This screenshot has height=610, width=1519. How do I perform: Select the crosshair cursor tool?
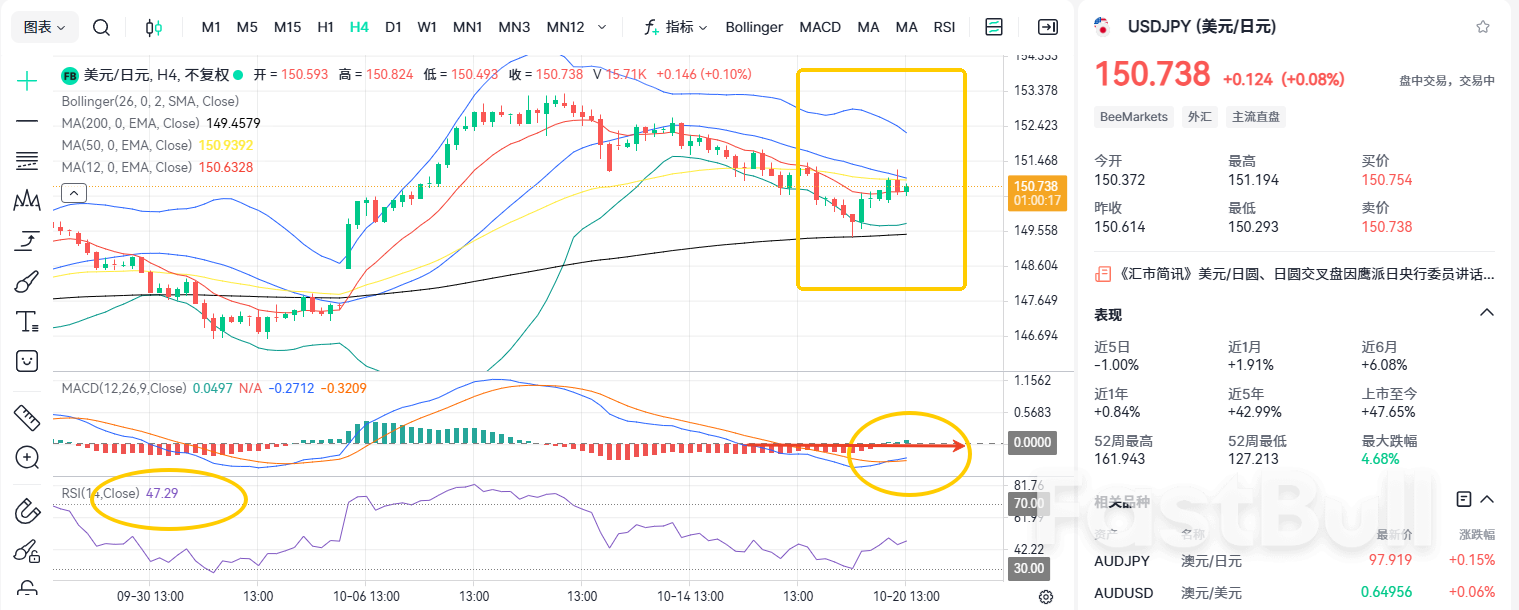pyautogui.click(x=27, y=81)
